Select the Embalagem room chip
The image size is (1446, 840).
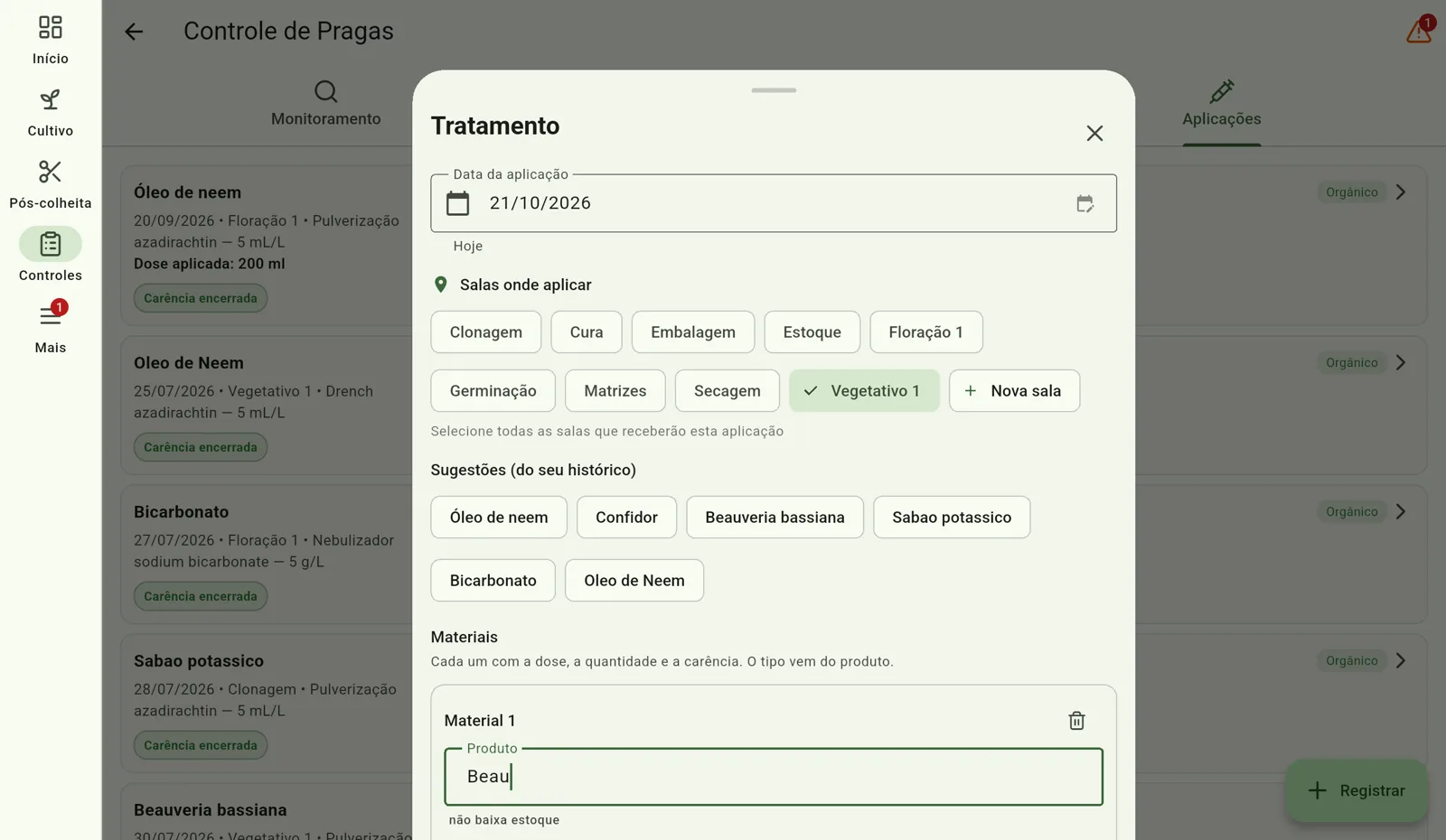coord(693,332)
